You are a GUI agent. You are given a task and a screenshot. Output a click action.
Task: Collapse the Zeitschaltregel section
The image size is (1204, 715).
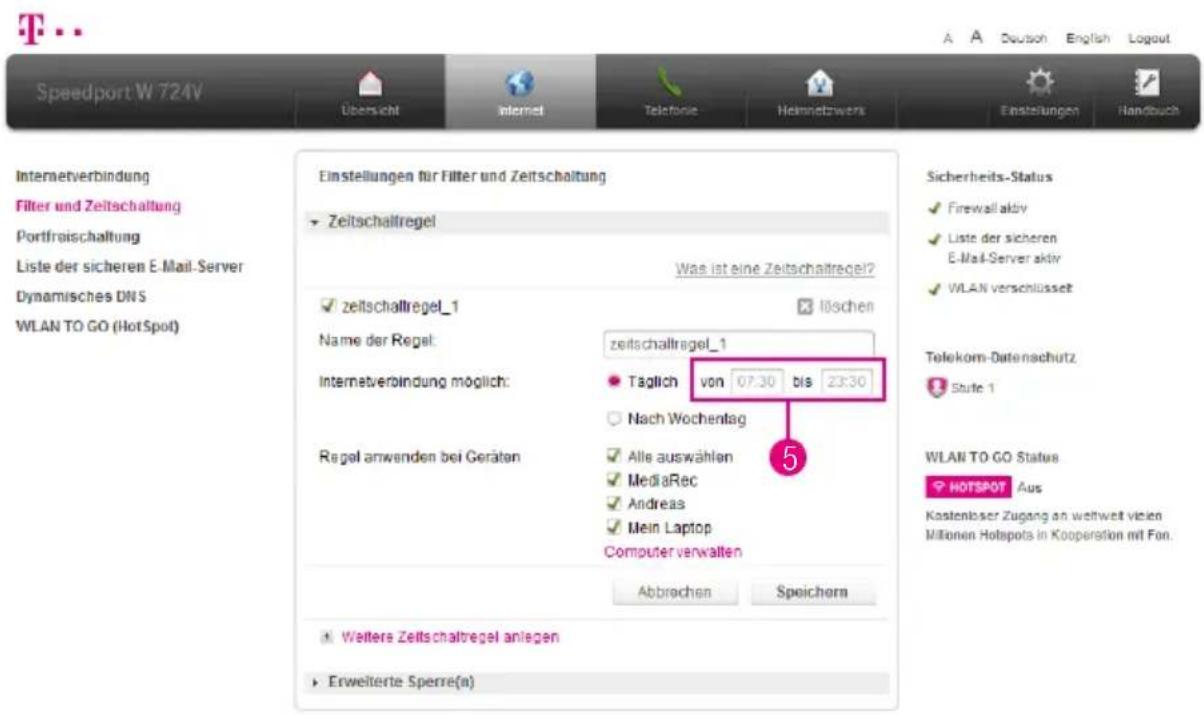coord(596,222)
